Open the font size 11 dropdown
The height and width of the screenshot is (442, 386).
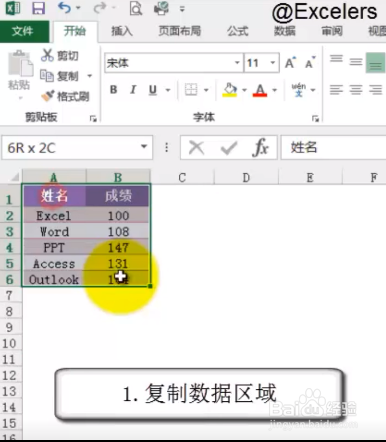[273, 63]
